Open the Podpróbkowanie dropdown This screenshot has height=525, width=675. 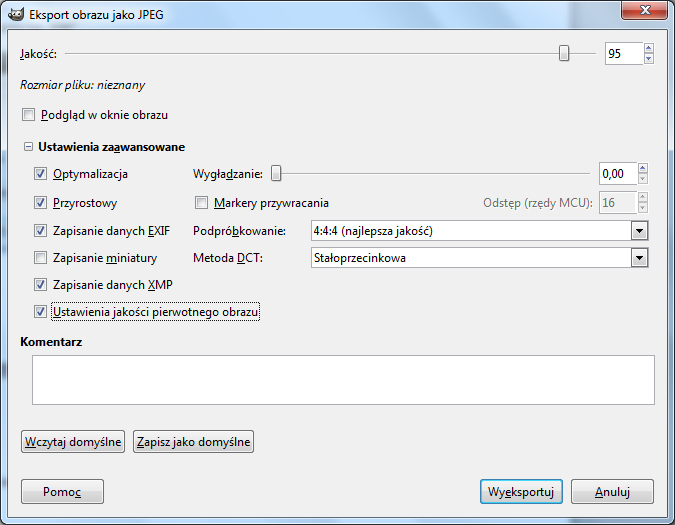[x=640, y=231]
